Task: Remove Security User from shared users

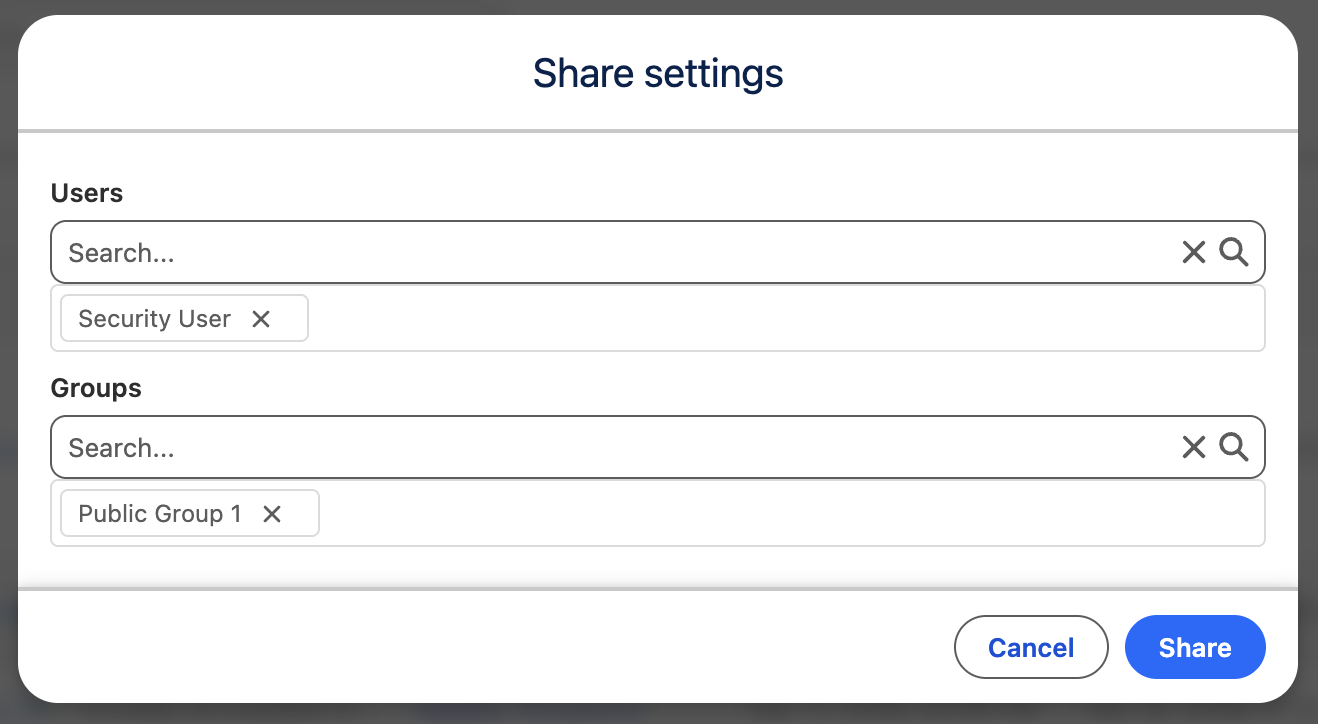Action: pyautogui.click(x=261, y=319)
